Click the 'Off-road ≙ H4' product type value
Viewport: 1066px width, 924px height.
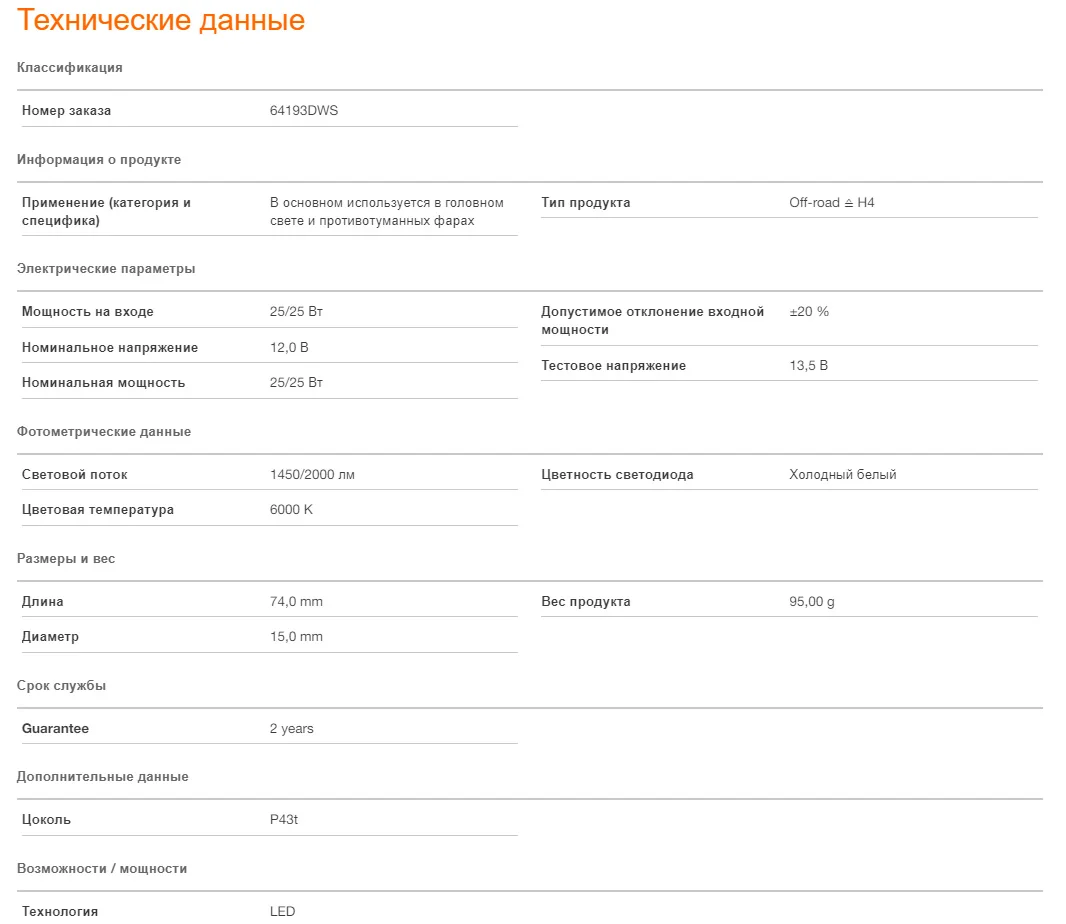tap(831, 203)
